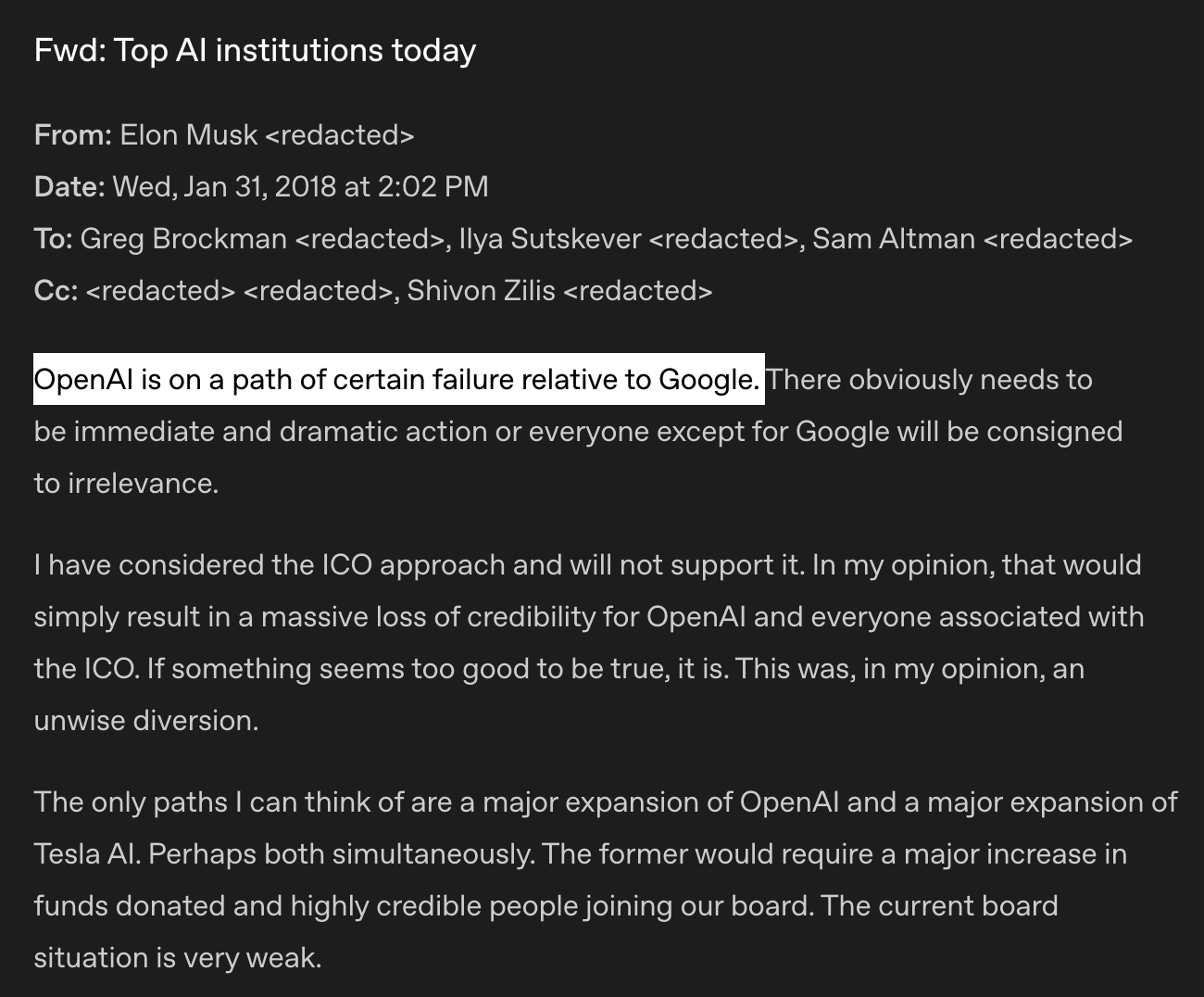
Task: Click the bold "From:" field label
Action: (72, 135)
